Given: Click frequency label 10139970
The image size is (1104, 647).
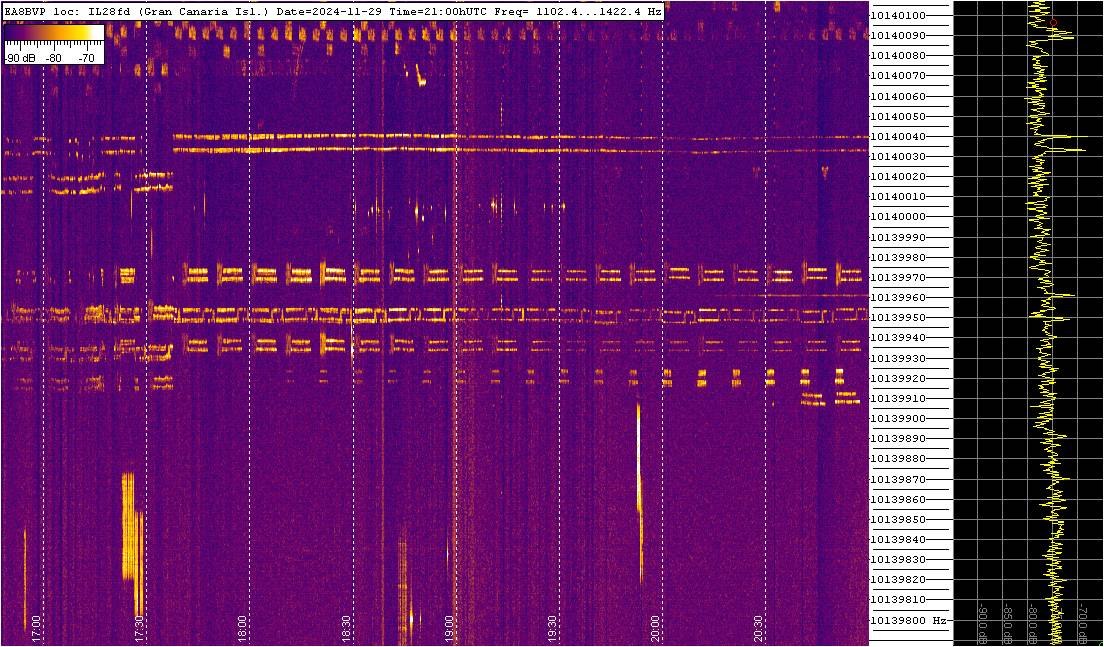Looking at the screenshot, I should pos(898,277).
